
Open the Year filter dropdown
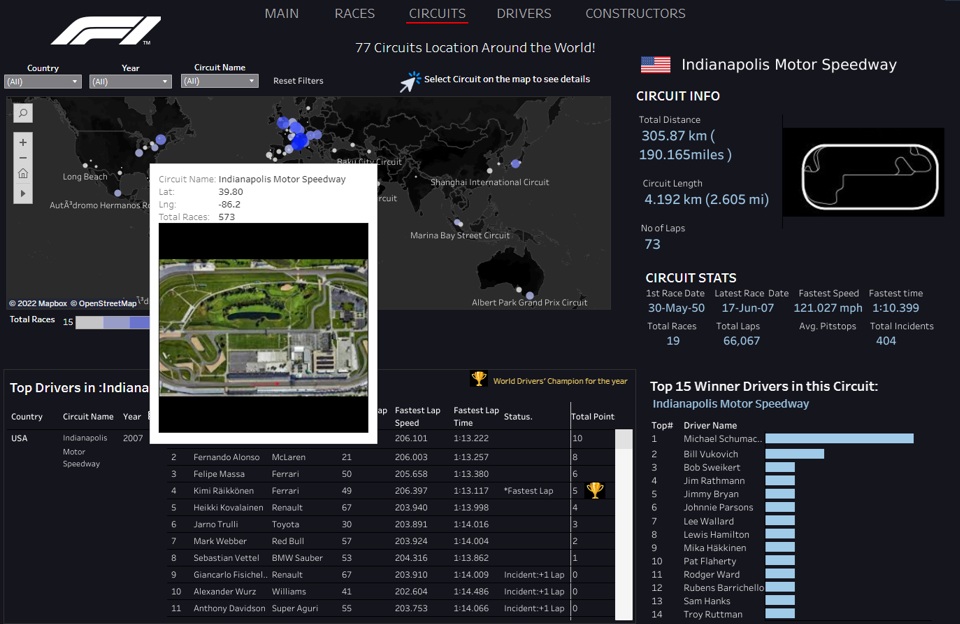click(x=130, y=80)
